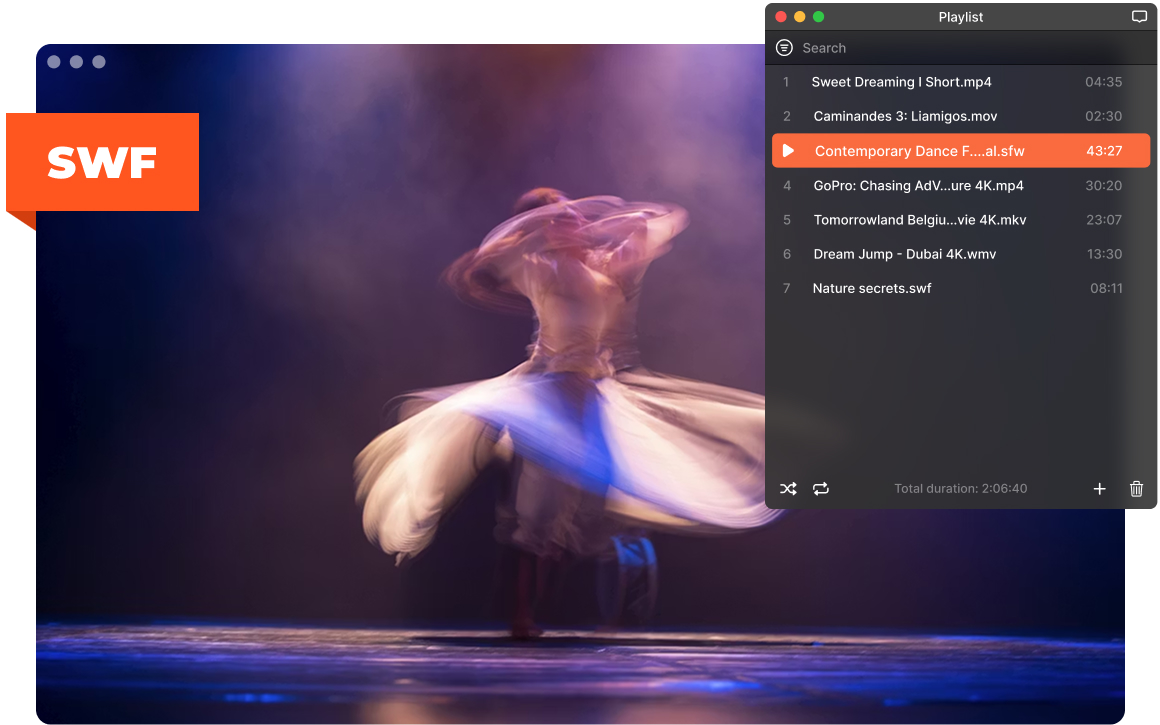Delete items with the trash icon
The height and width of the screenshot is (725, 1160).
coord(1136,489)
